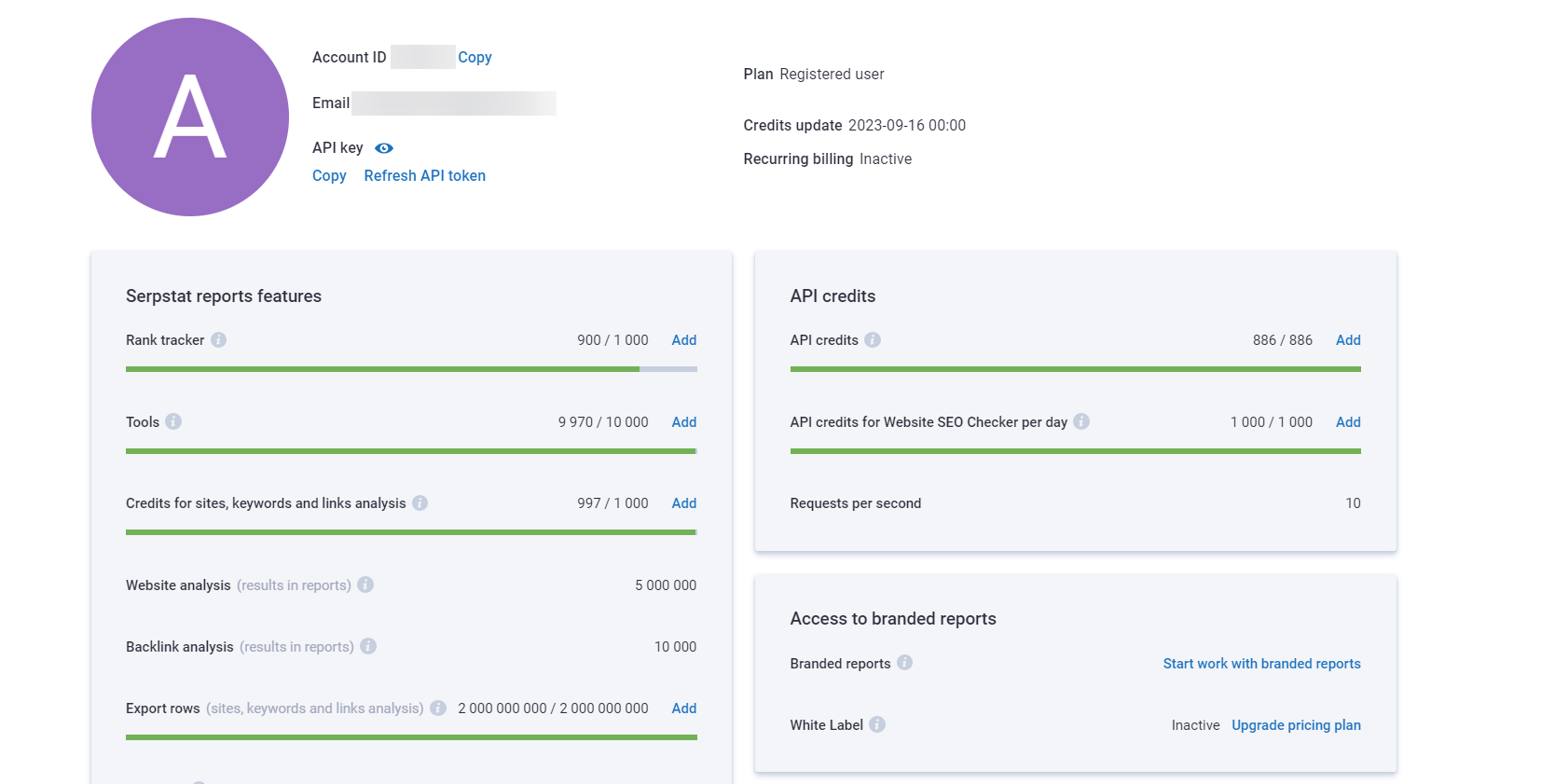Viewport: 1555px width, 784px height.
Task: Copy the API key
Action: (x=329, y=175)
